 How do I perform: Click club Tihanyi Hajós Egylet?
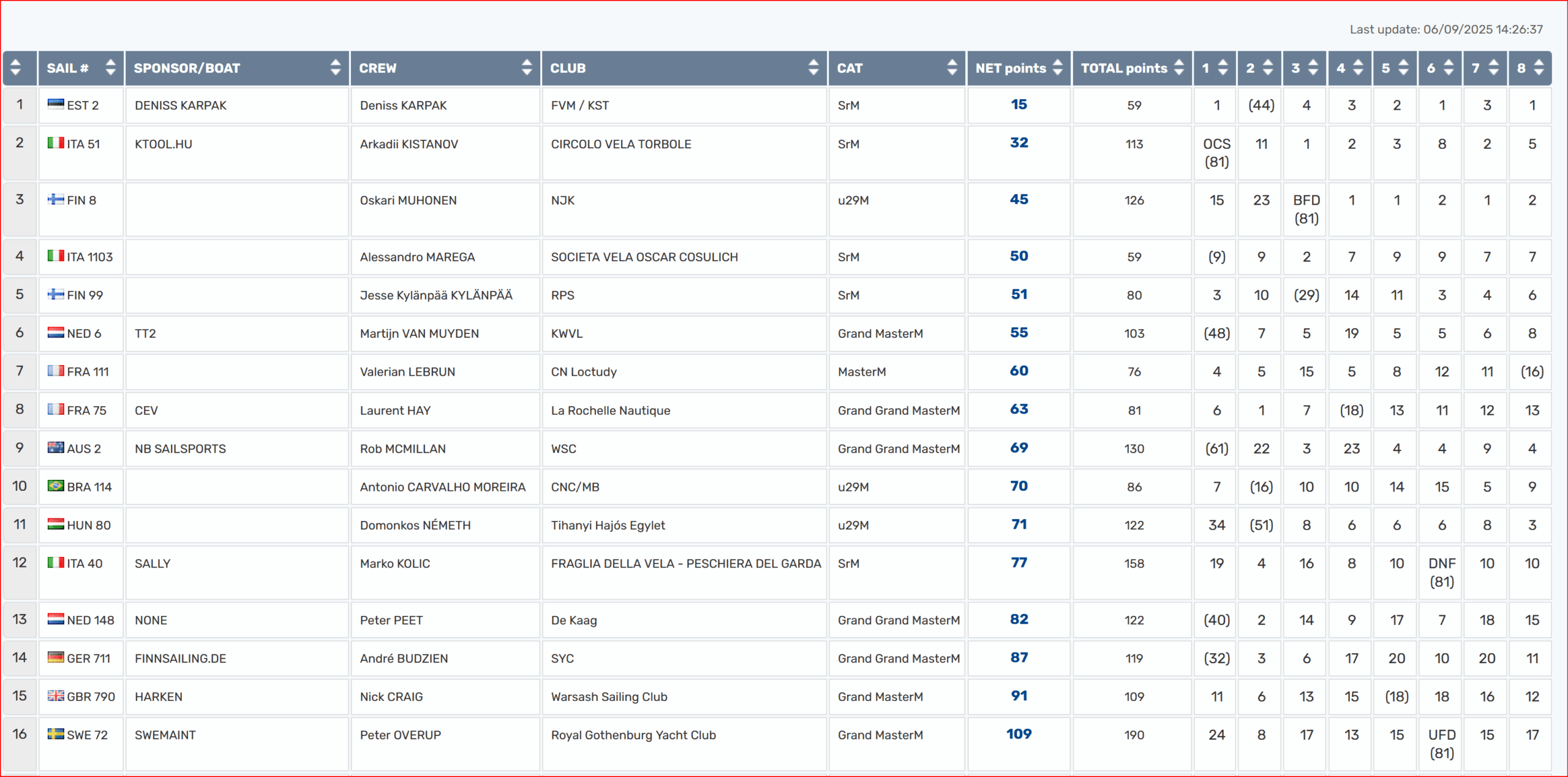pyautogui.click(x=608, y=526)
